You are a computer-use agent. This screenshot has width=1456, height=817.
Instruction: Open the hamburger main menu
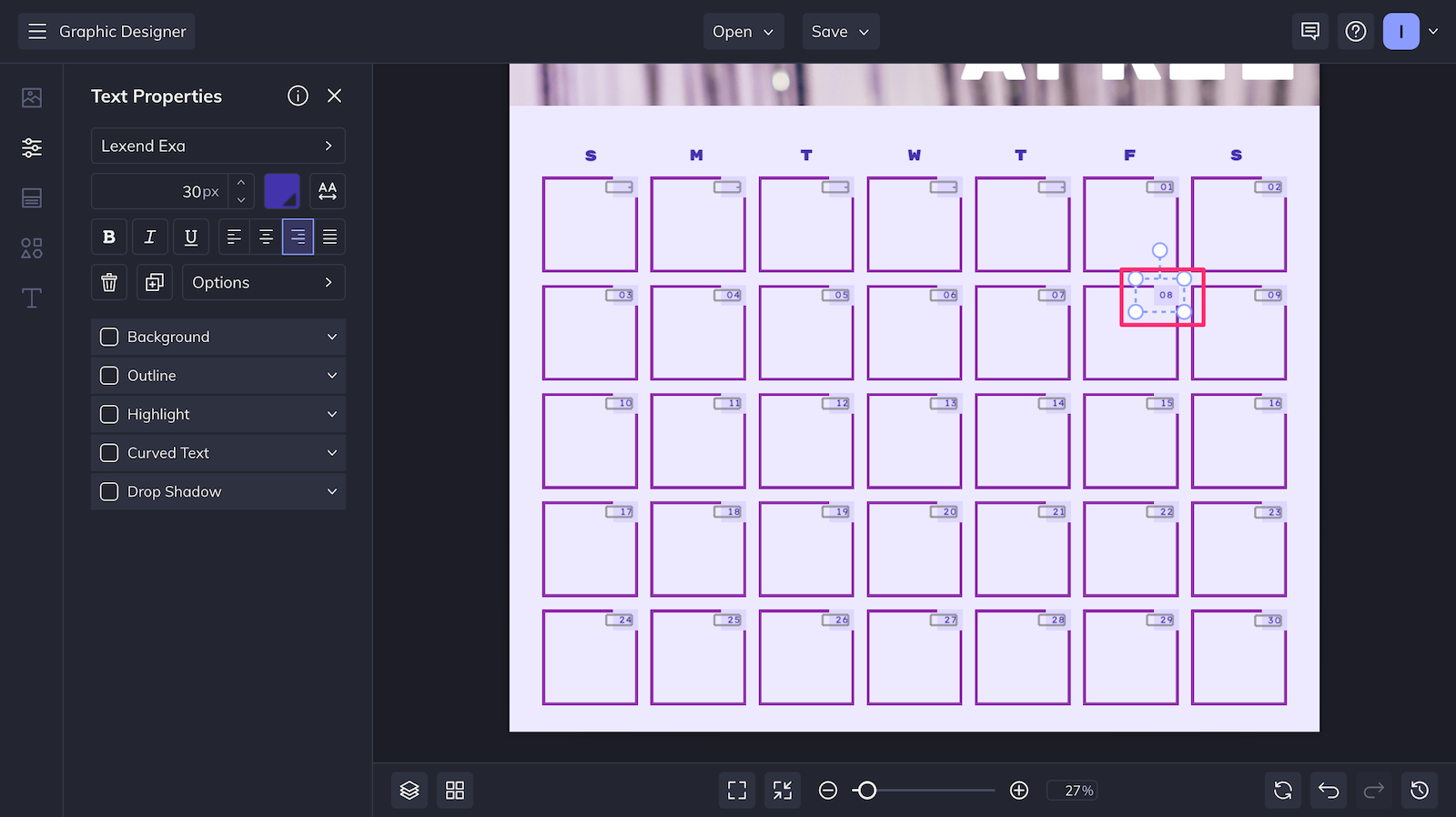(x=37, y=32)
